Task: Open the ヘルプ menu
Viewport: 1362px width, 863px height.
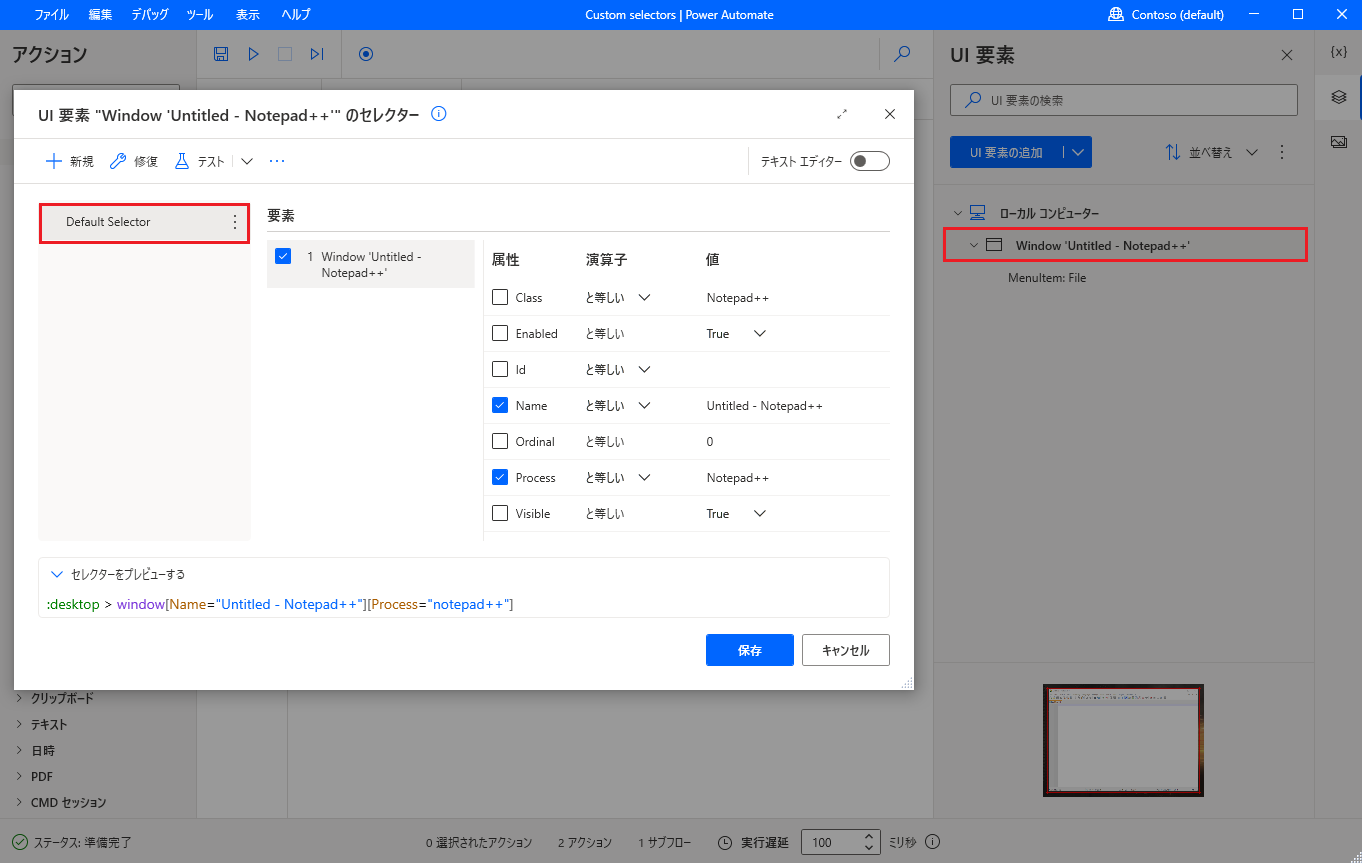Action: pyautogui.click(x=295, y=15)
